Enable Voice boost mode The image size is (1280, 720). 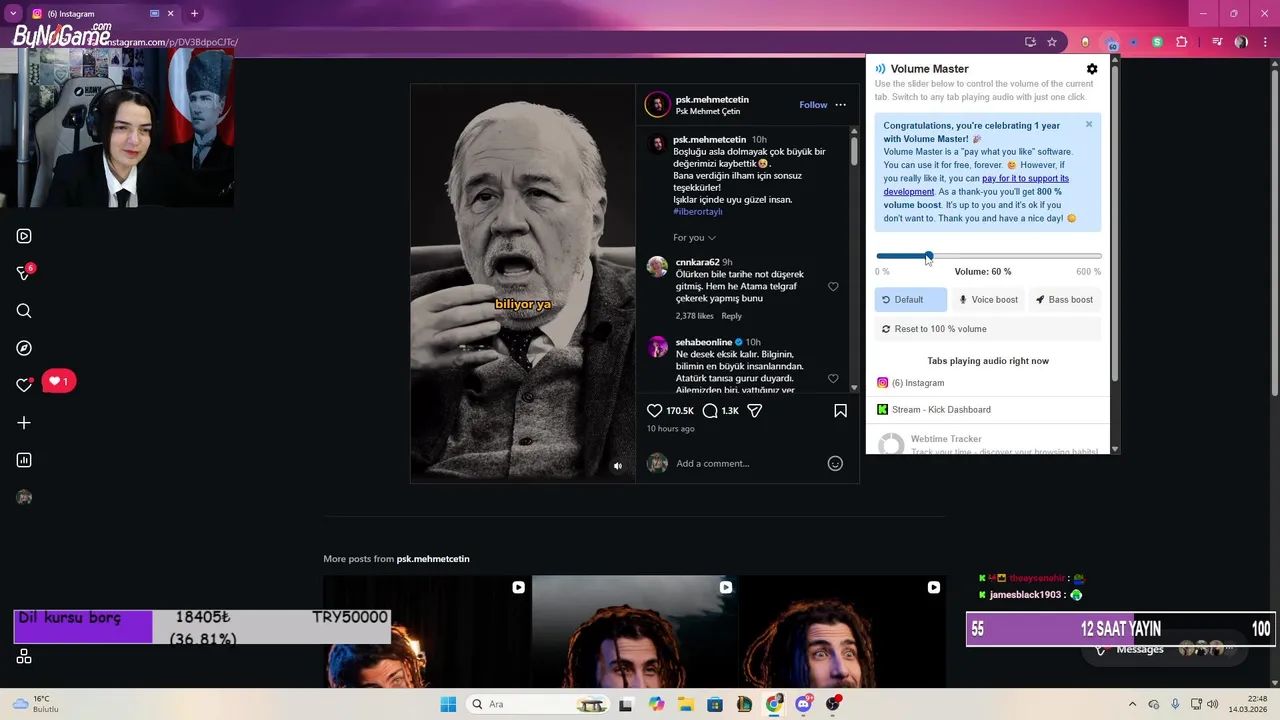click(988, 300)
